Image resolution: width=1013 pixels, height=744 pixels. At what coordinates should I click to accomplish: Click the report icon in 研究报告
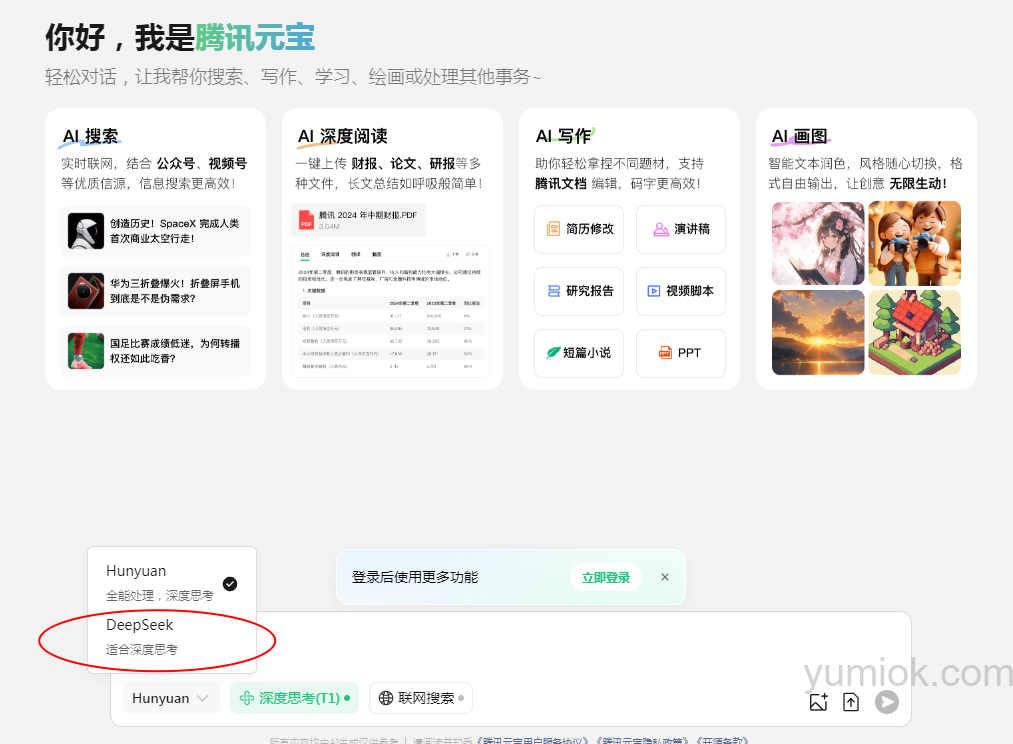[554, 291]
